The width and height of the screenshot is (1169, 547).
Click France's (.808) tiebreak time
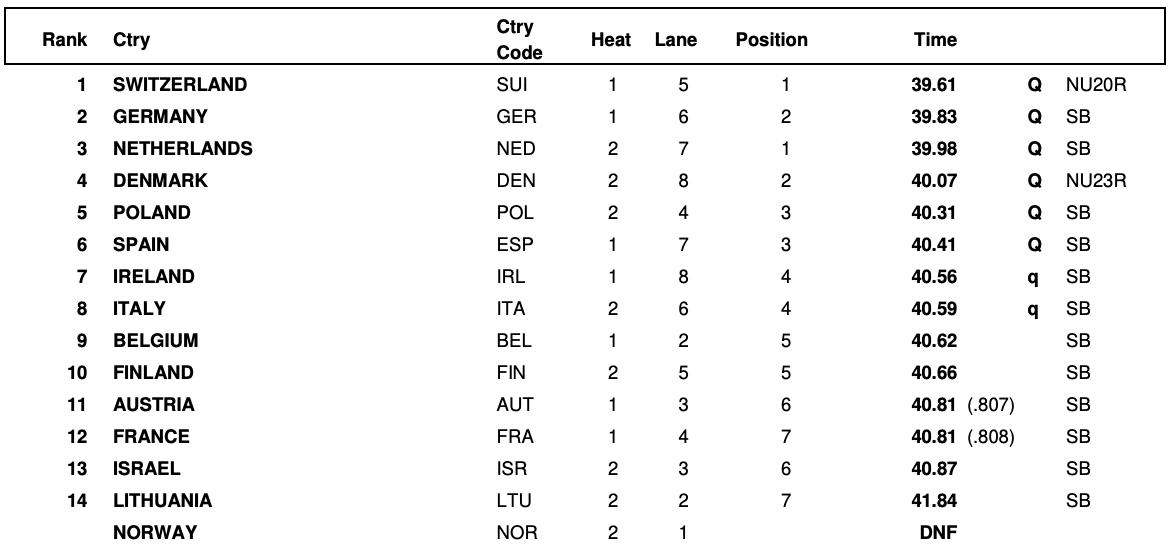992,437
